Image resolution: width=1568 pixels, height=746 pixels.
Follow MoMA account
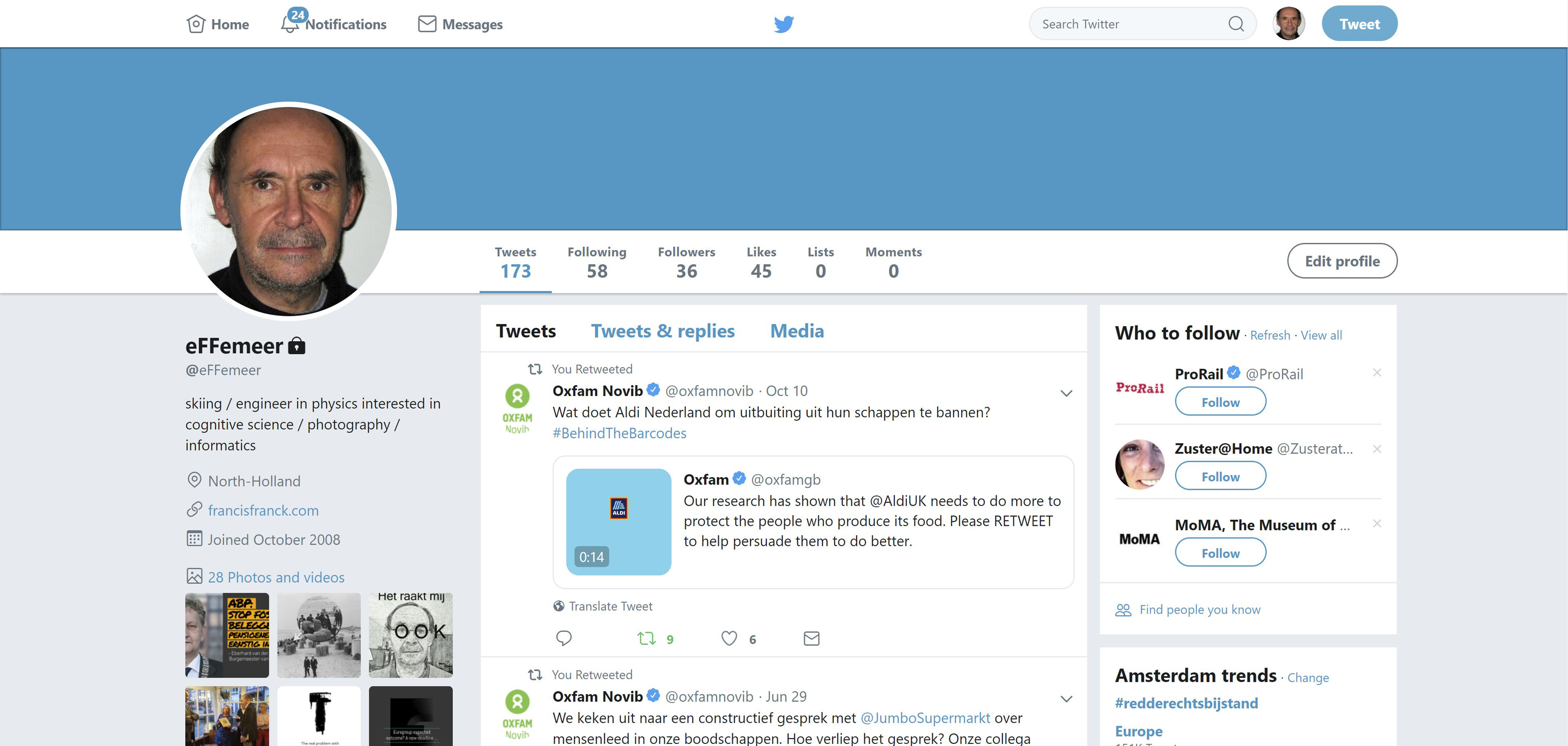[1220, 553]
